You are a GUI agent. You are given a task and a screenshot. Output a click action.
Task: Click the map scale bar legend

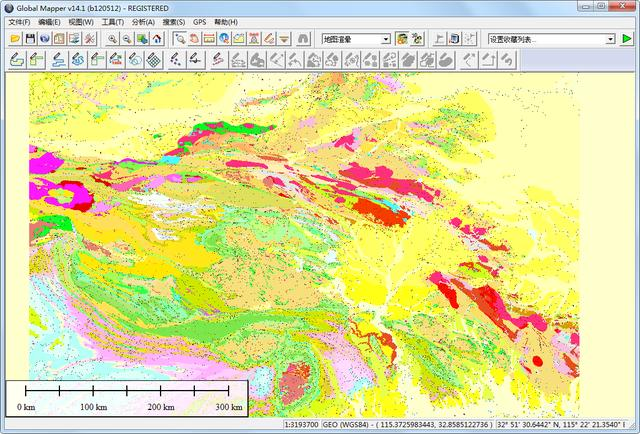coord(127,398)
